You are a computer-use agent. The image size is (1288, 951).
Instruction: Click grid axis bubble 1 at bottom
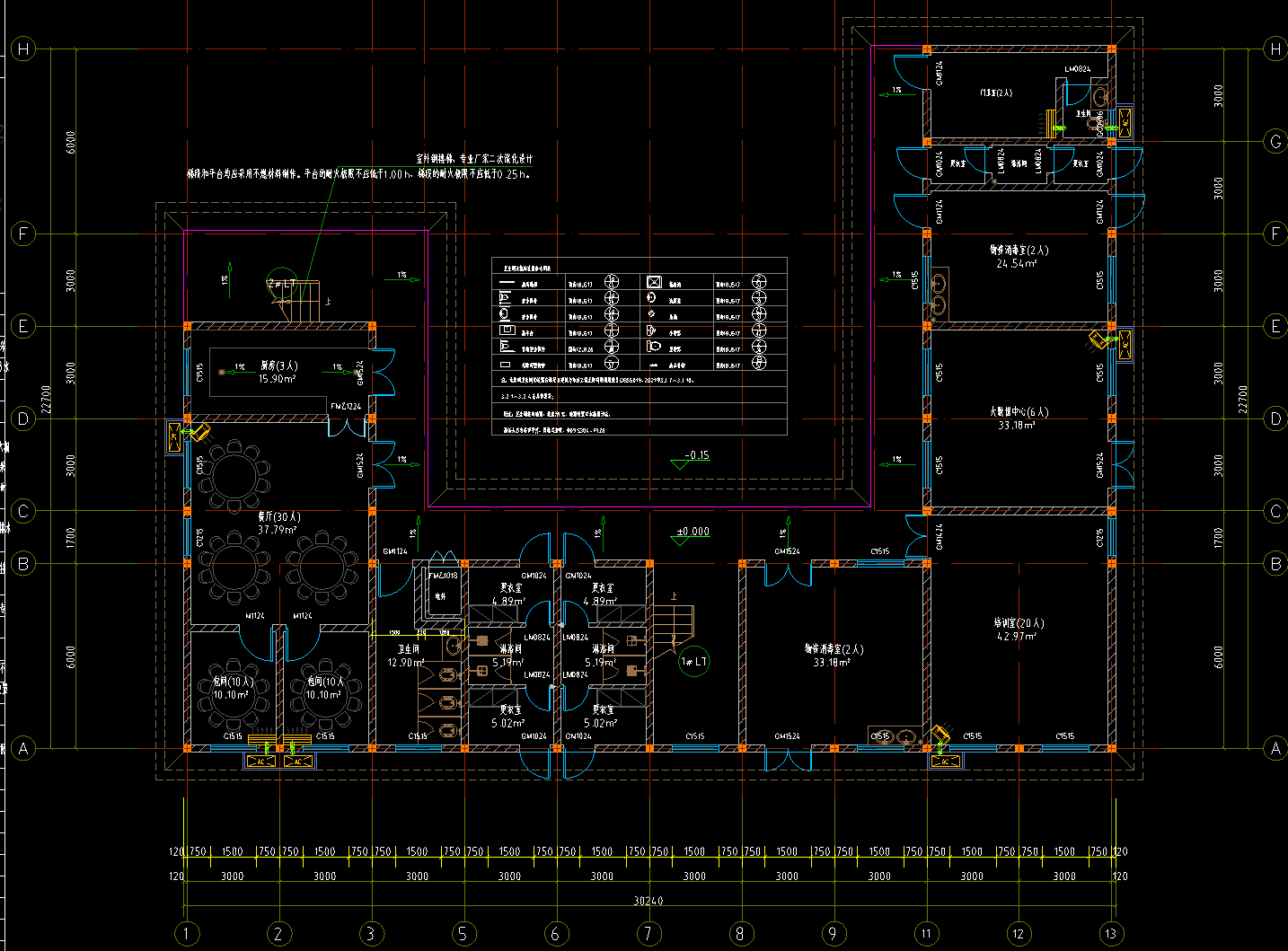(x=186, y=934)
